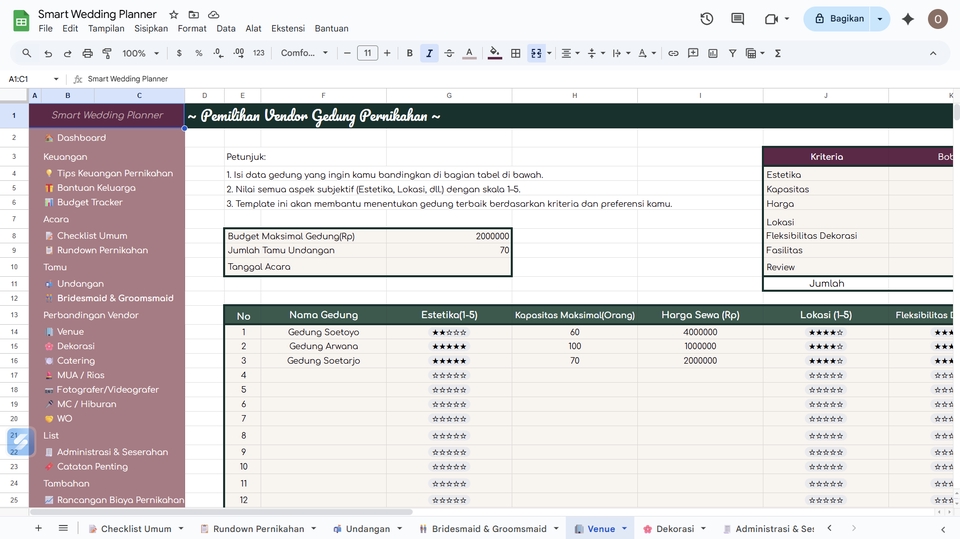The width and height of the screenshot is (960, 539).
Task: Open vertical align dropdown
Action: click(596, 53)
